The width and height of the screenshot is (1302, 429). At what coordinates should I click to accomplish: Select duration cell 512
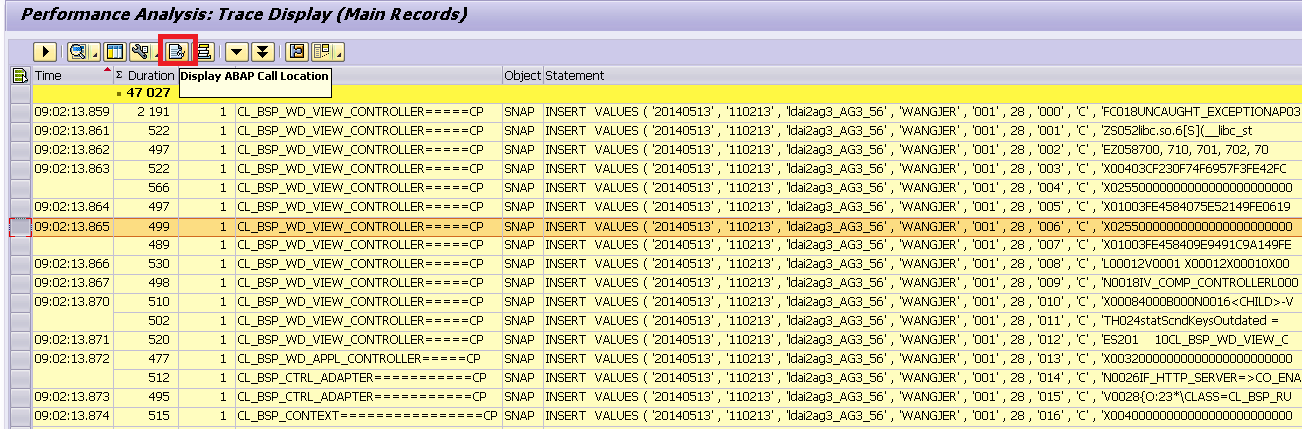pyautogui.click(x=145, y=377)
